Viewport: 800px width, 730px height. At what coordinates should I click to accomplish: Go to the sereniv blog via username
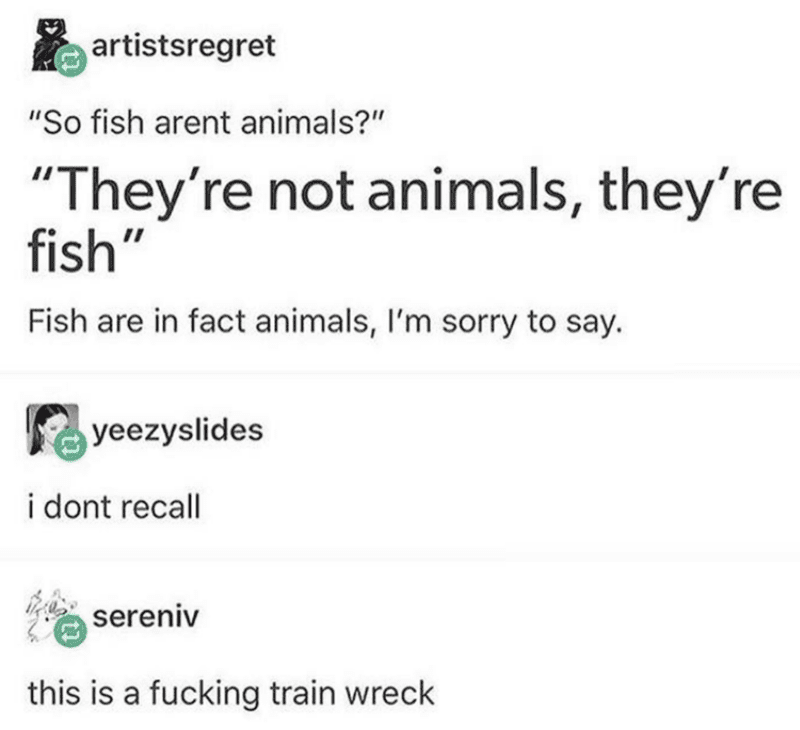pos(145,617)
